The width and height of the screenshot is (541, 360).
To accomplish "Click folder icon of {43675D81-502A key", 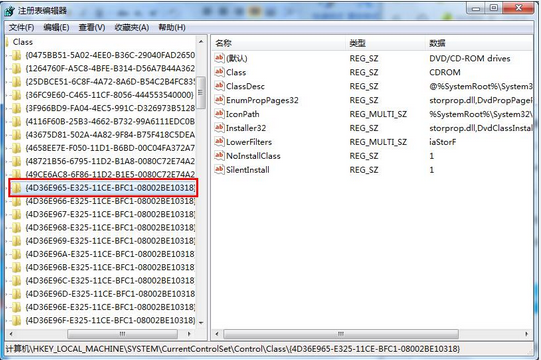I will click(x=16, y=135).
